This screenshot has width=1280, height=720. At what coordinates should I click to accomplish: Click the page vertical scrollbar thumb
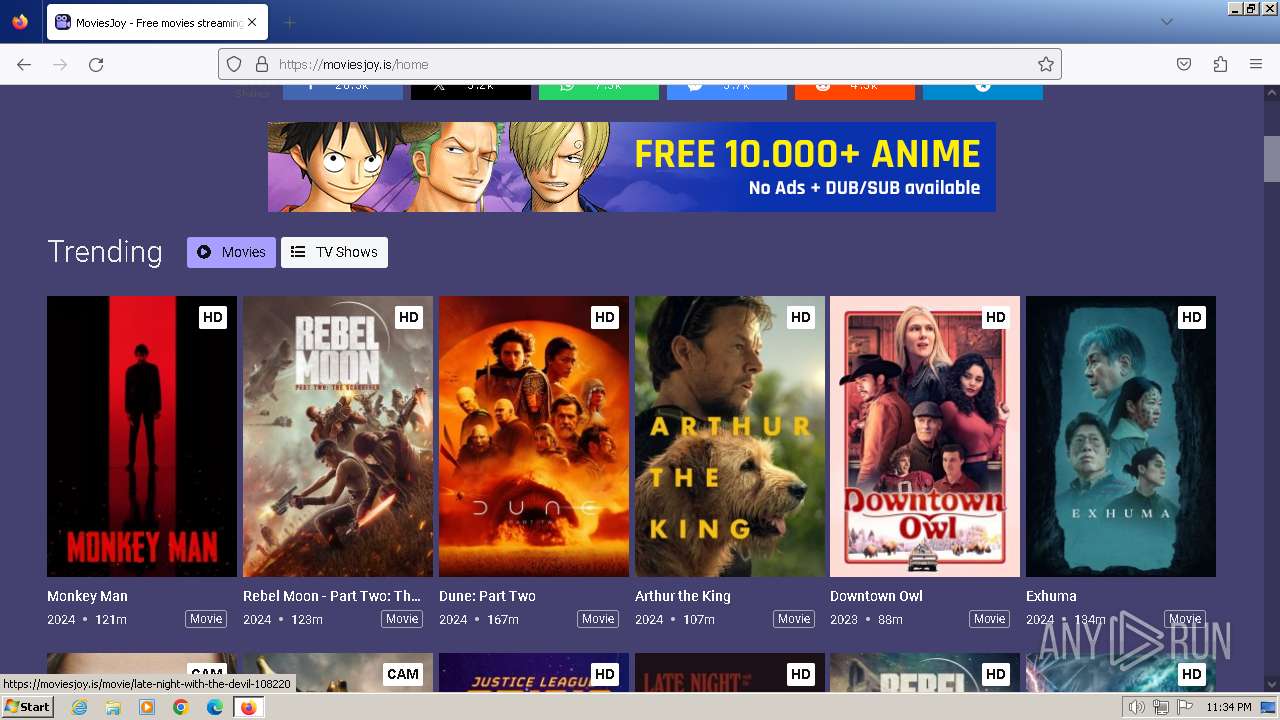(x=1271, y=158)
